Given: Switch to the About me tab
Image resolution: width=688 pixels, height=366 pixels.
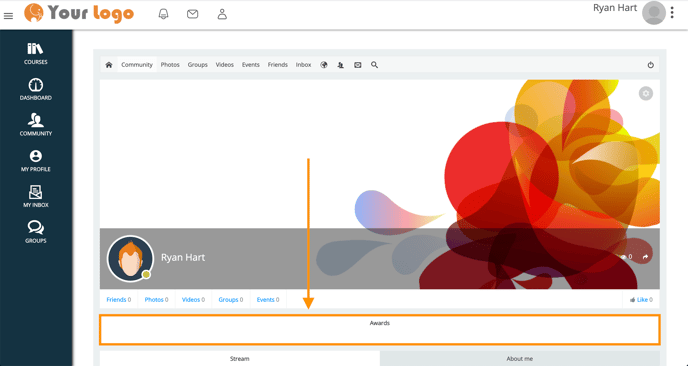Looking at the screenshot, I should 520,359.
